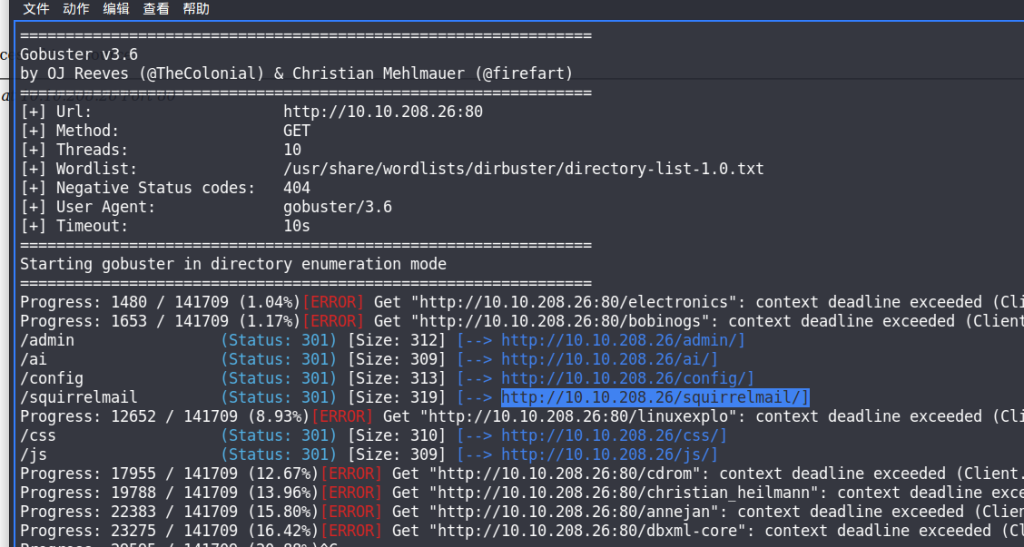Click the linuxexplo error URL

[578, 416]
